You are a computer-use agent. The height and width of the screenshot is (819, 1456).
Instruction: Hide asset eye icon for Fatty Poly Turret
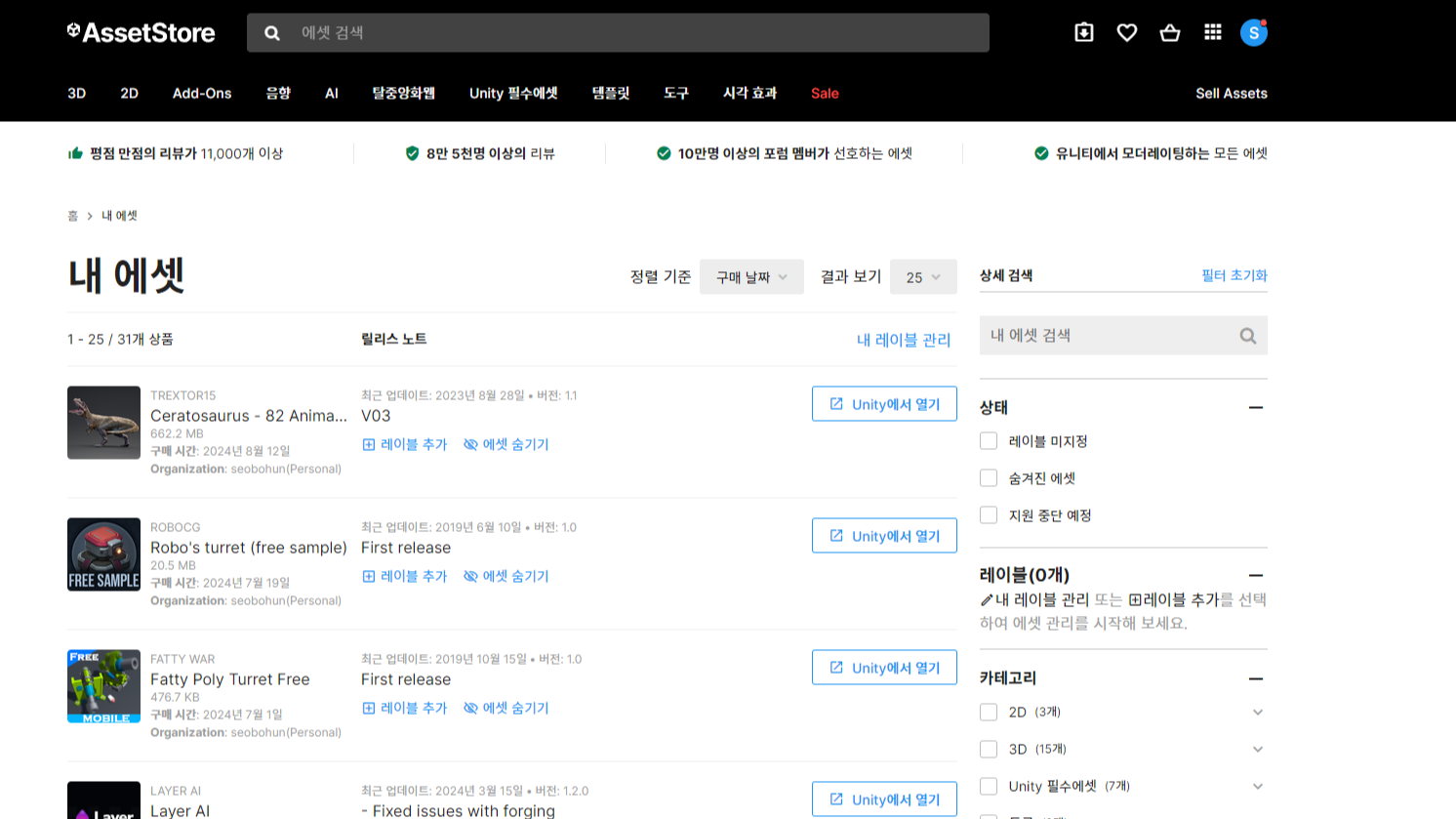pos(470,708)
